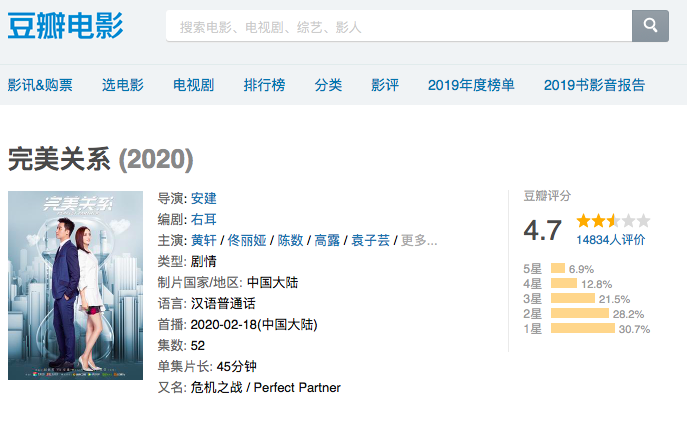This screenshot has width=687, height=426.
Task: Go to 分类 categories
Action: tap(328, 85)
